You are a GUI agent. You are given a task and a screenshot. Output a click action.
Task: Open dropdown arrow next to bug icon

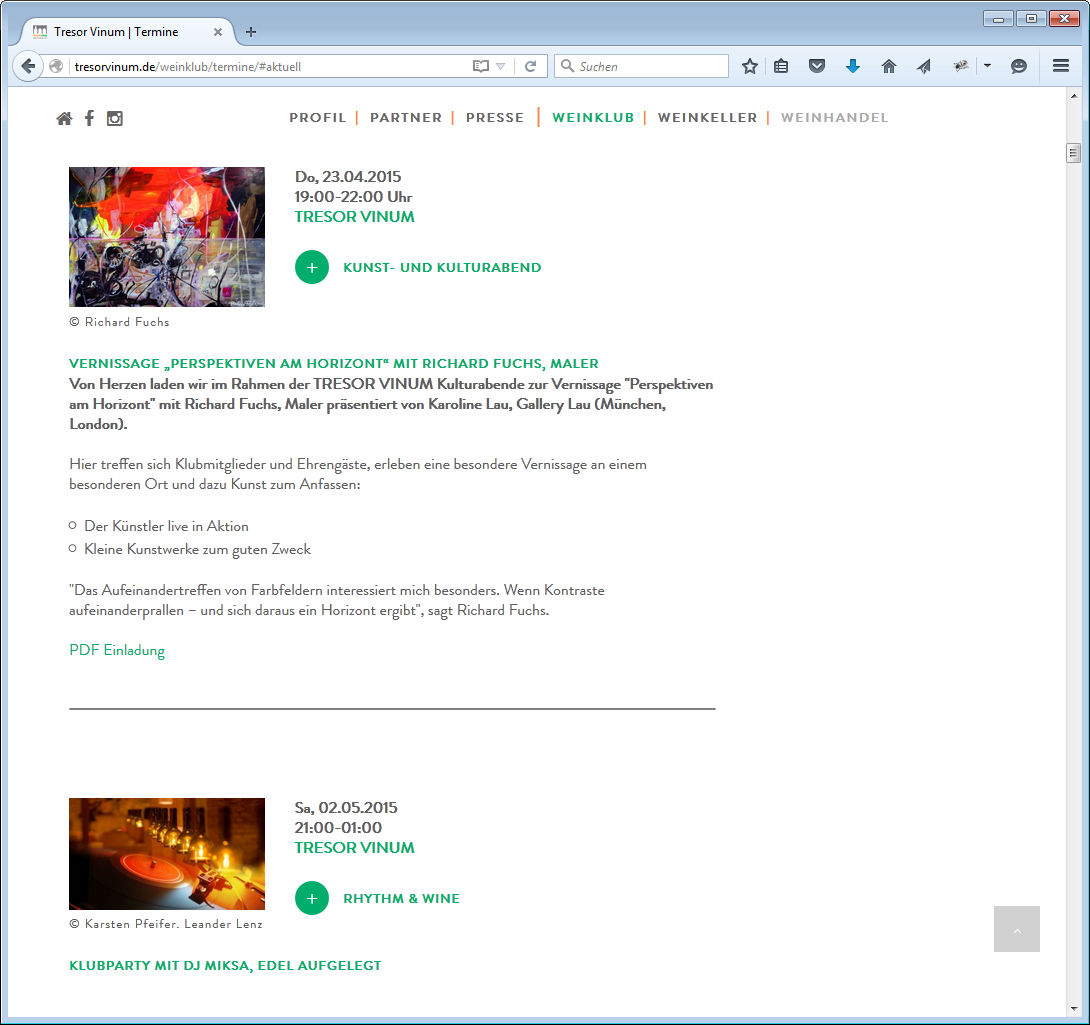[x=987, y=66]
